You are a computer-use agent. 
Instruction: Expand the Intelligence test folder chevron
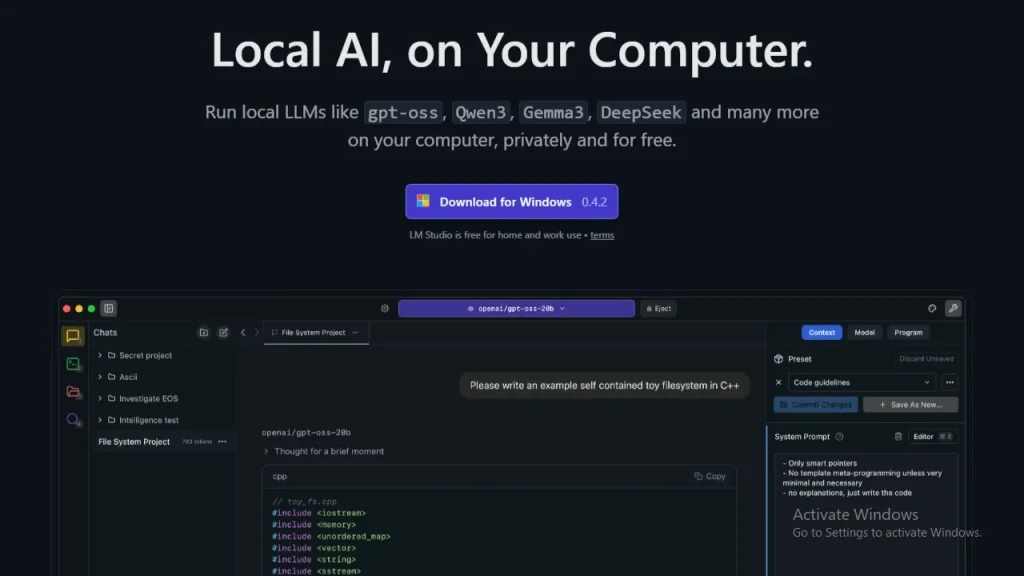coord(100,420)
